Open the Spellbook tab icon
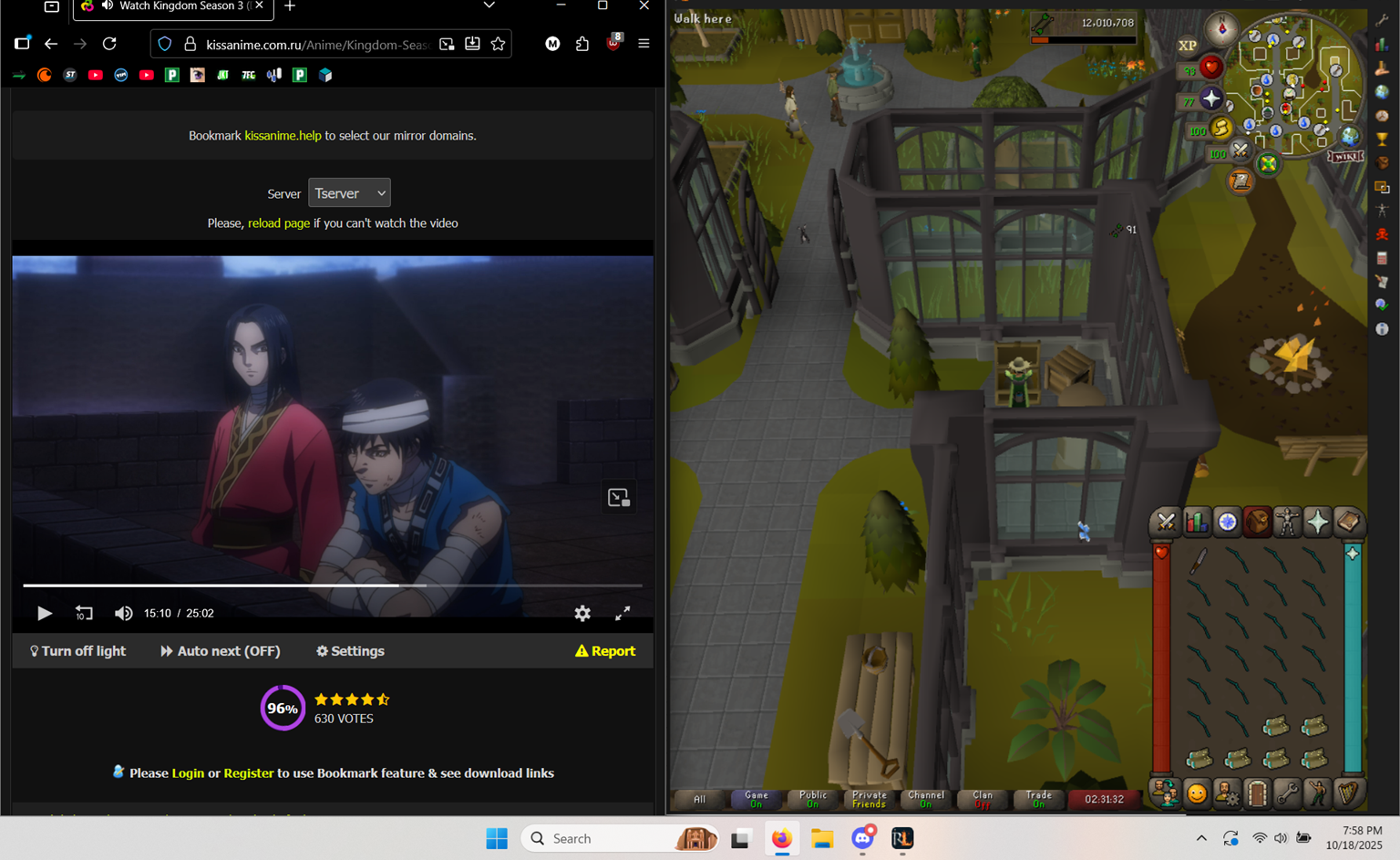This screenshot has height=860, width=1400. 1349,522
